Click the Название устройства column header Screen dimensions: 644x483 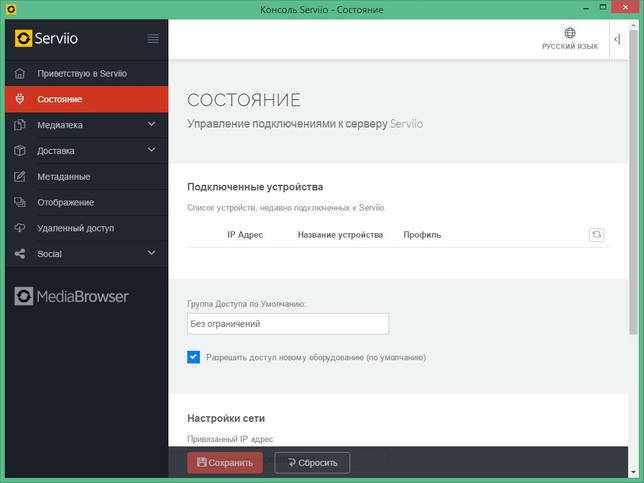(340, 235)
